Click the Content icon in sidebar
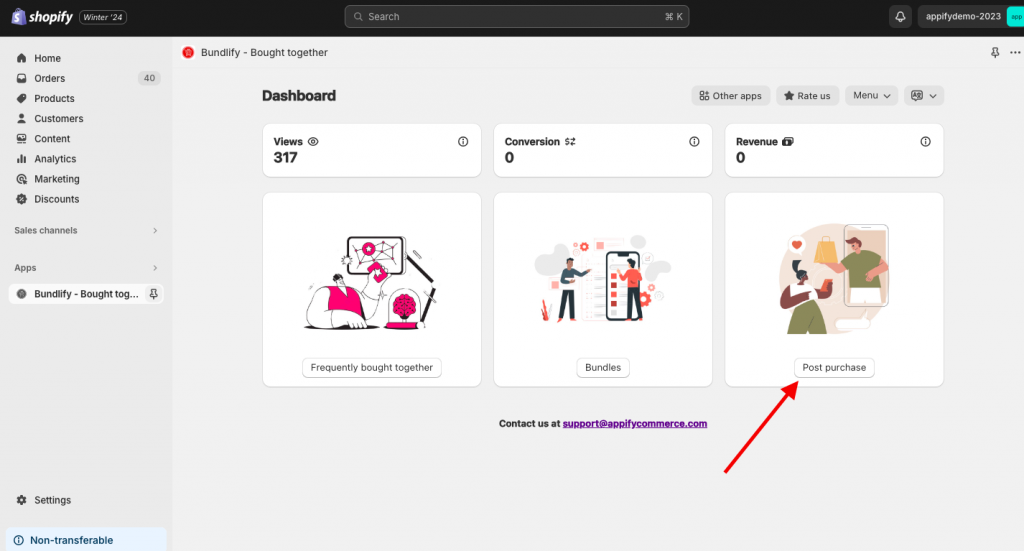This screenshot has height=551, width=1024. coord(22,139)
